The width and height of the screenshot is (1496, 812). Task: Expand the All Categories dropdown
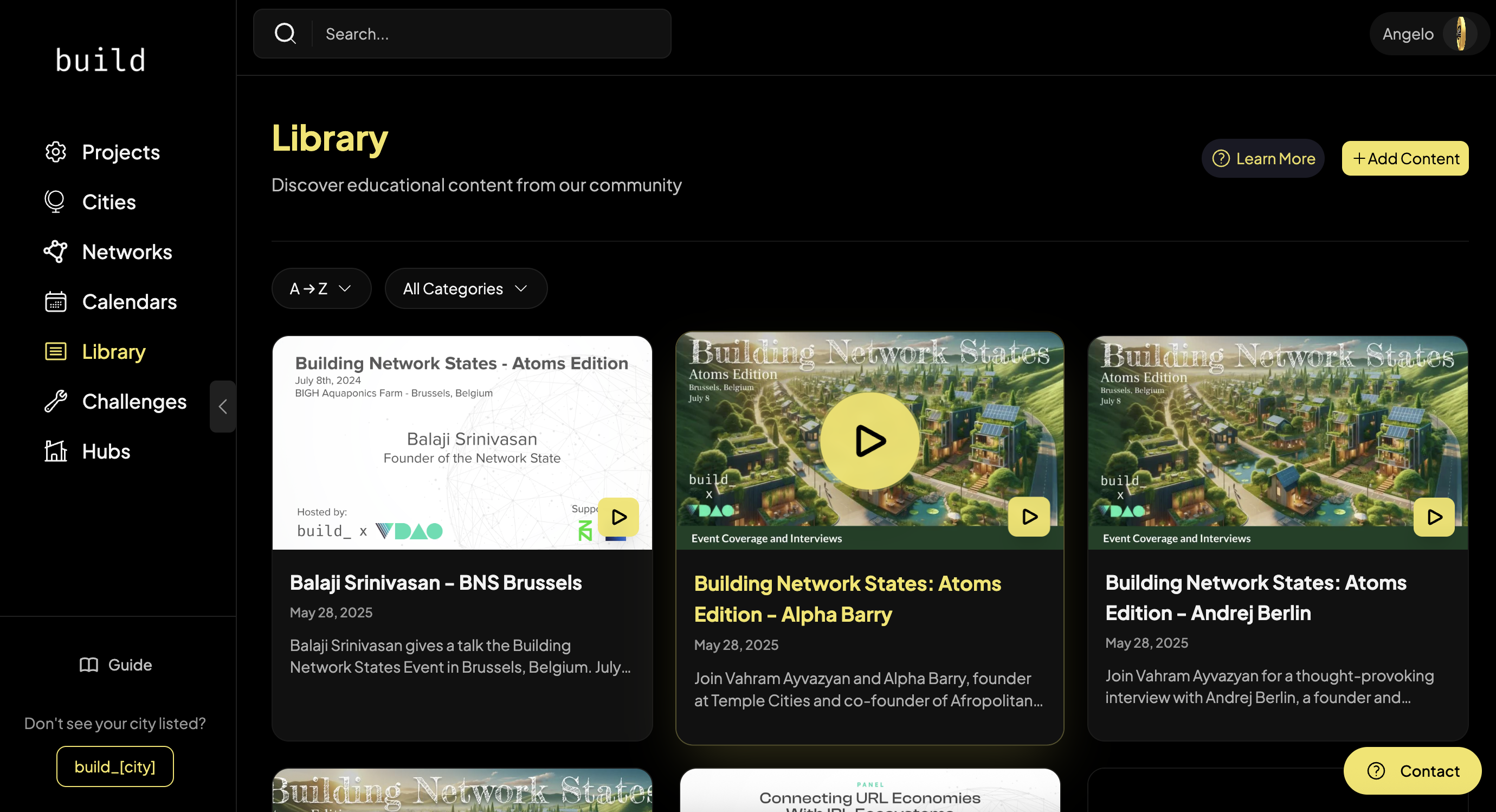[x=465, y=289]
